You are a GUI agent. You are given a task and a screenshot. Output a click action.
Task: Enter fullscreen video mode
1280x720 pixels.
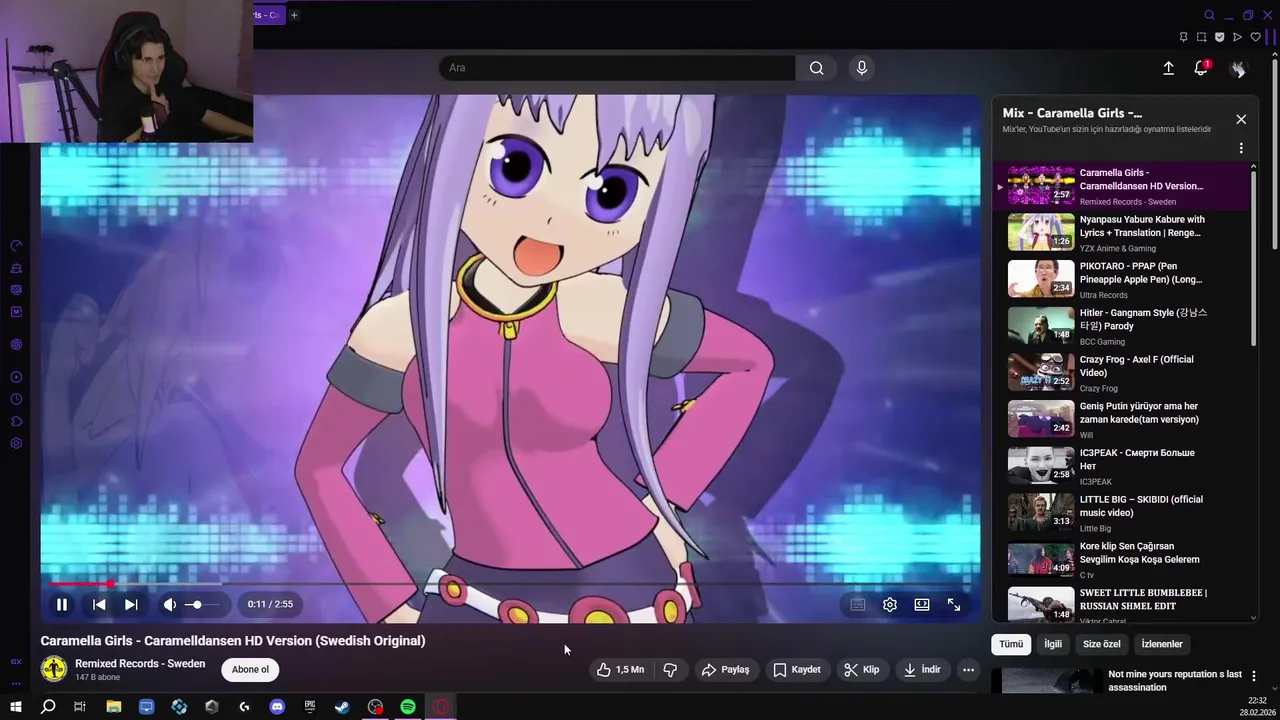click(x=954, y=604)
